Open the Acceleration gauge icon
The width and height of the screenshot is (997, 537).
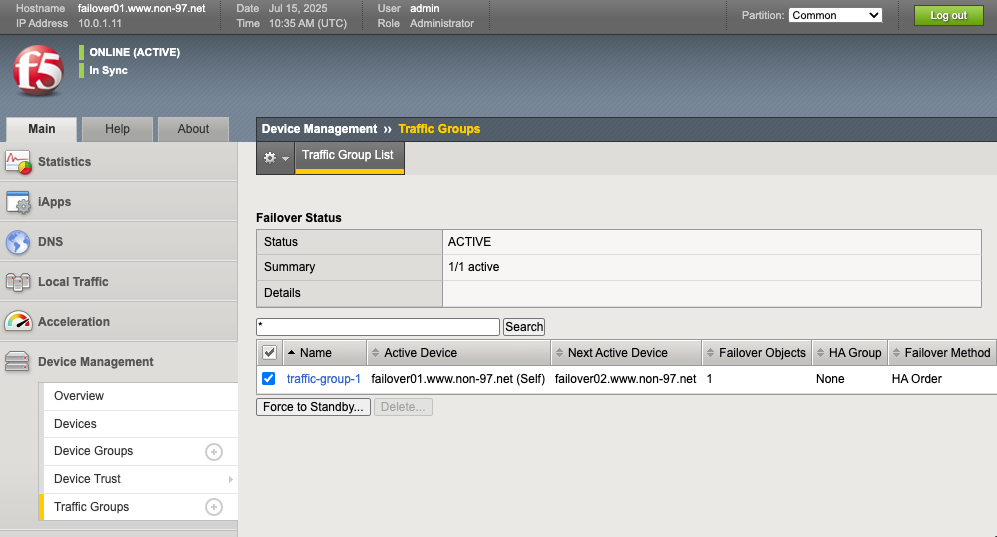point(18,322)
